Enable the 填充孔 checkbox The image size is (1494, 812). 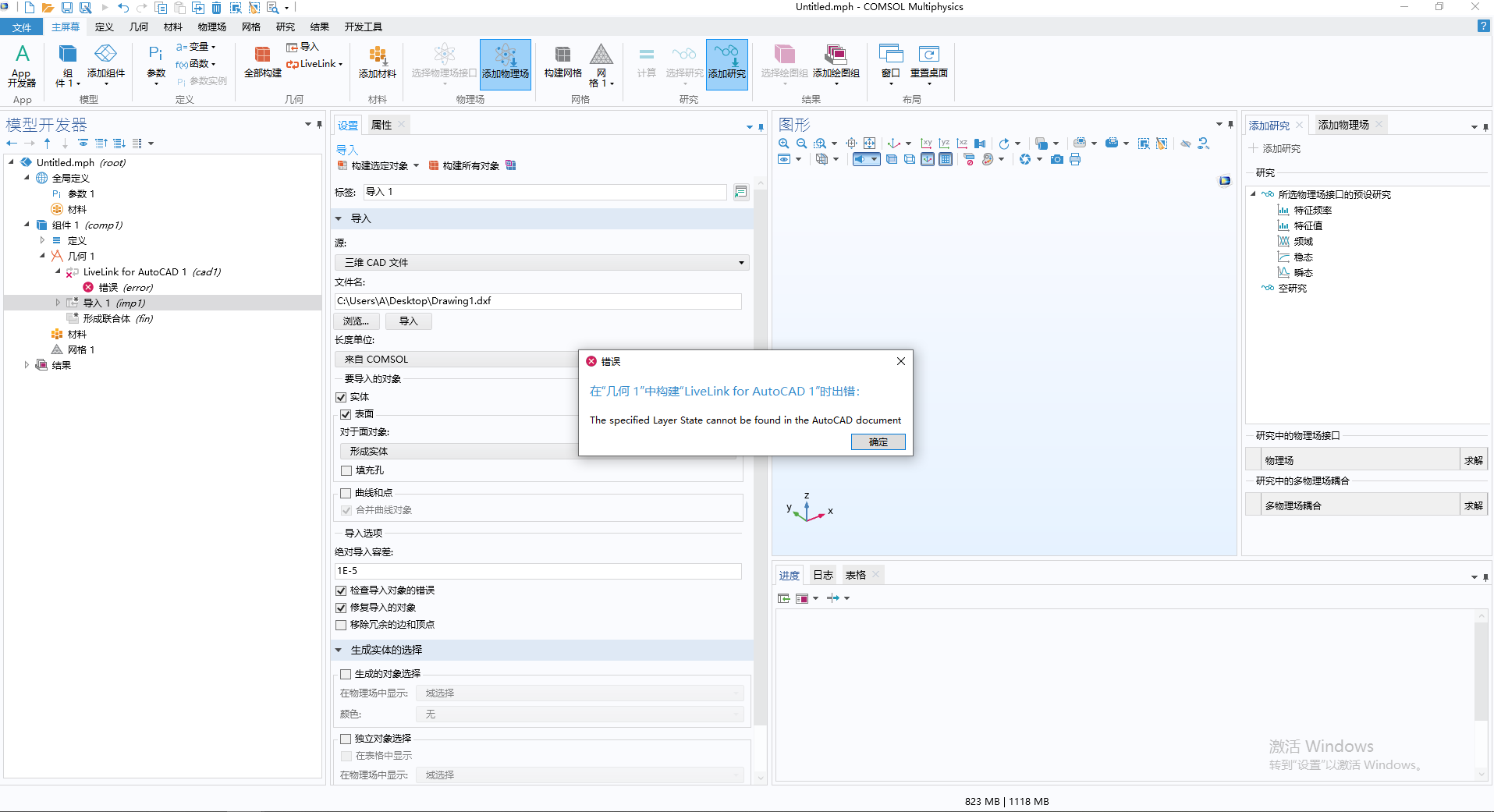346,470
